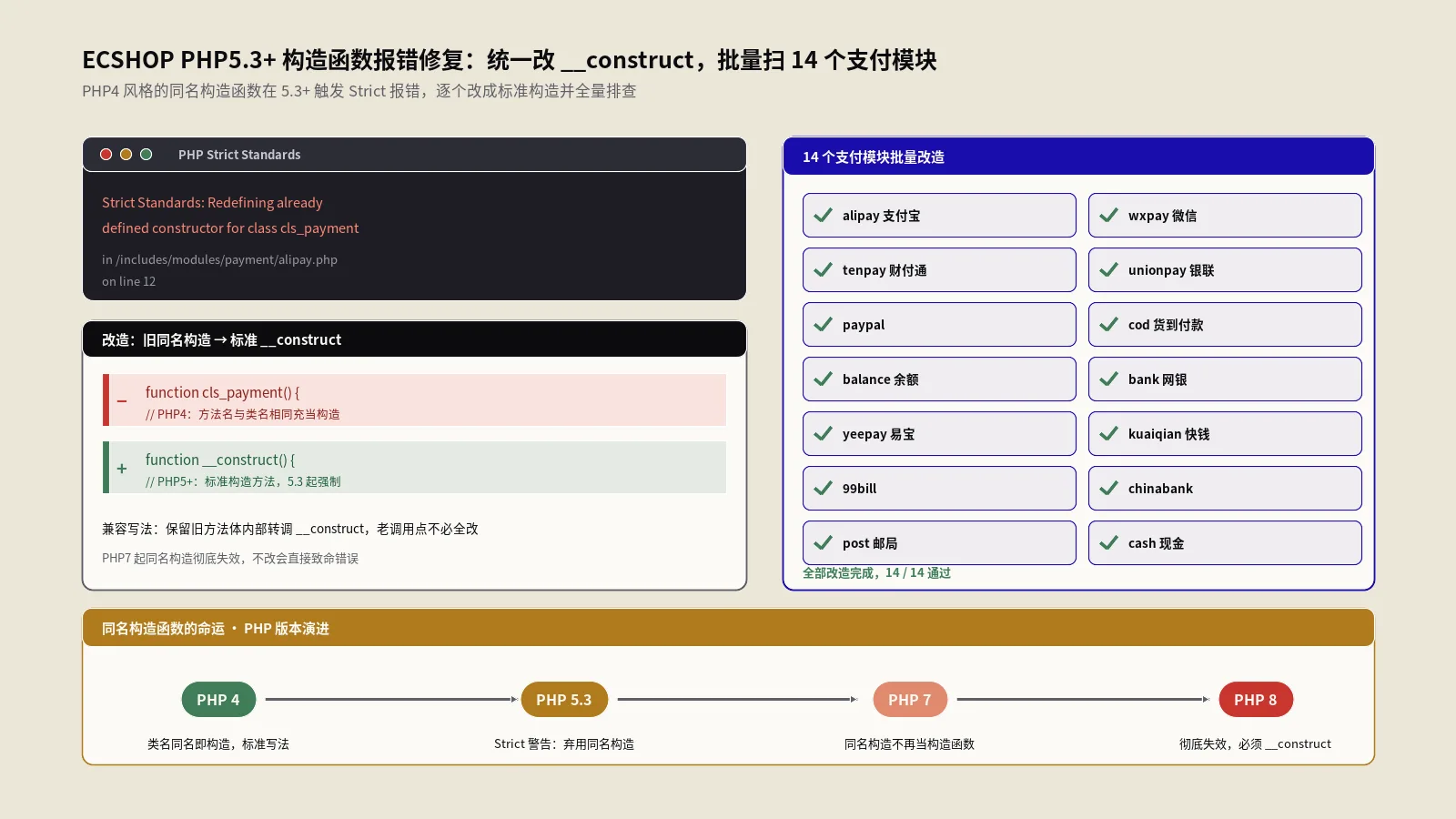Click the 全部改造完成,14 / 14 通过 status
Screen dimensions: 1456x819
876,572
